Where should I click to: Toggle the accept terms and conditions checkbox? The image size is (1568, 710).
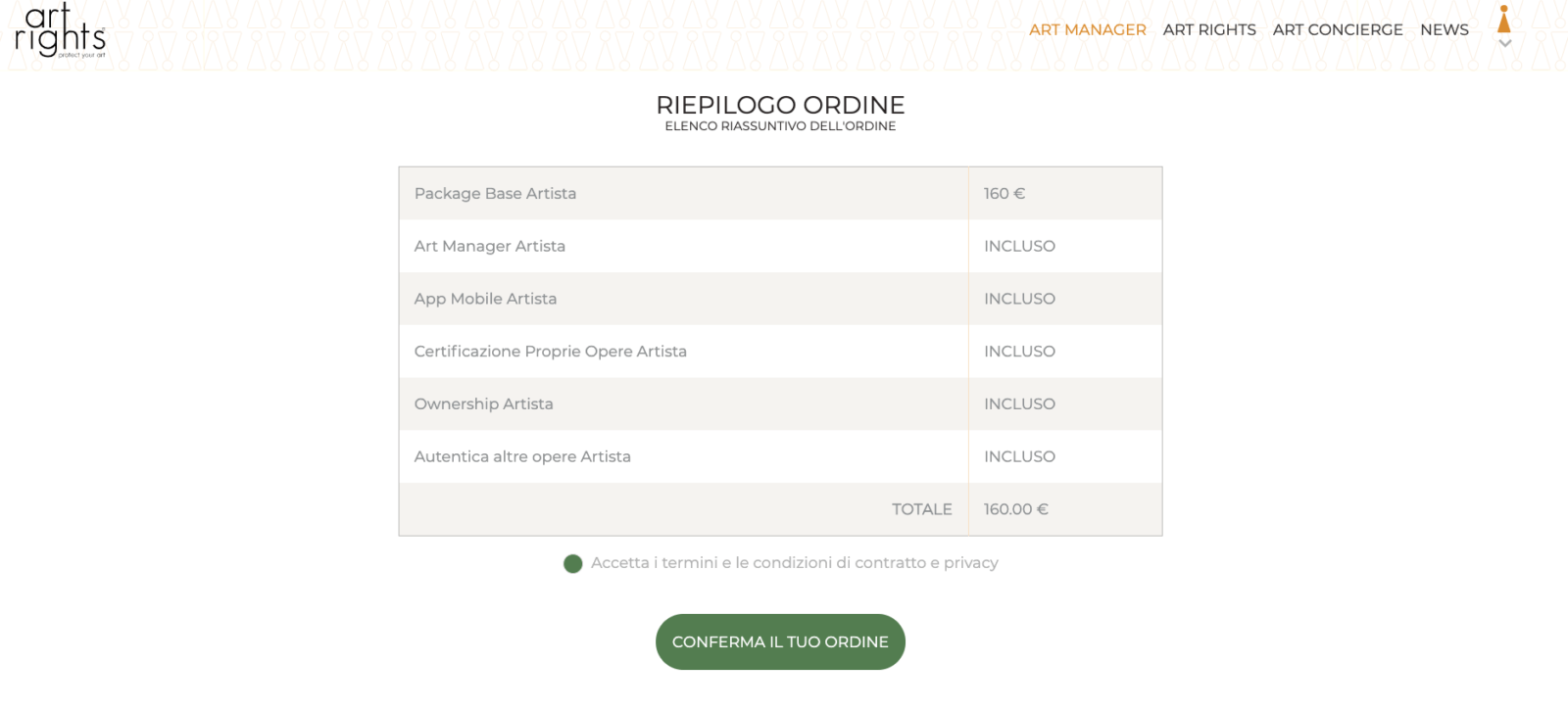(x=573, y=563)
